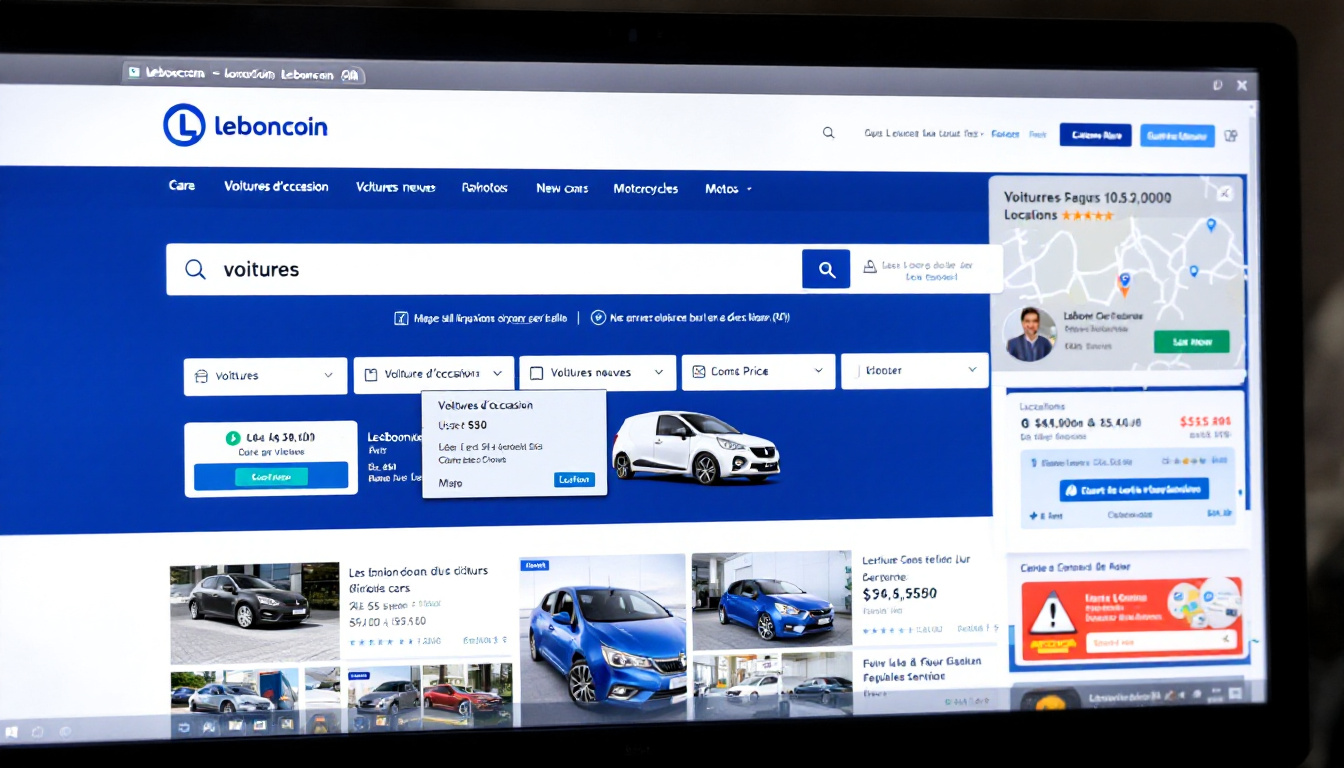Open the Motorcycles menu item
Viewport: 1344px width, 768px height.
645,188
